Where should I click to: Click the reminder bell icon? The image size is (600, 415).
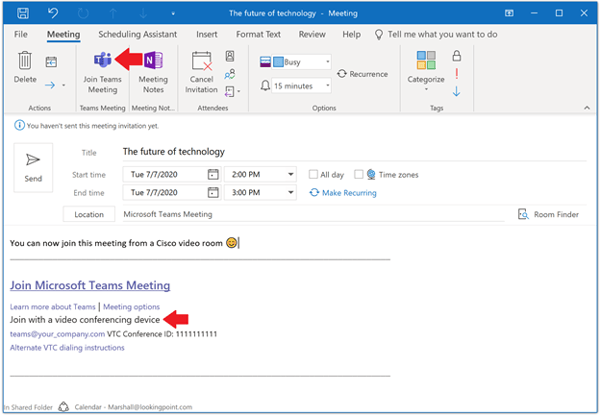265,85
